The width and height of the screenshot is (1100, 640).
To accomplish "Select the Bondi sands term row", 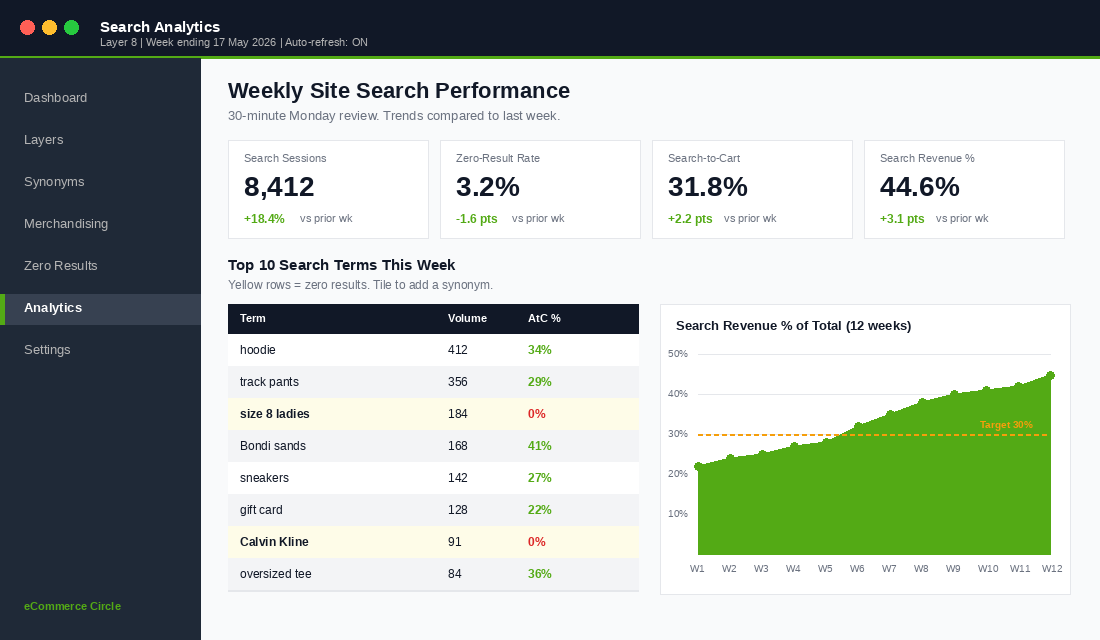I will [434, 446].
